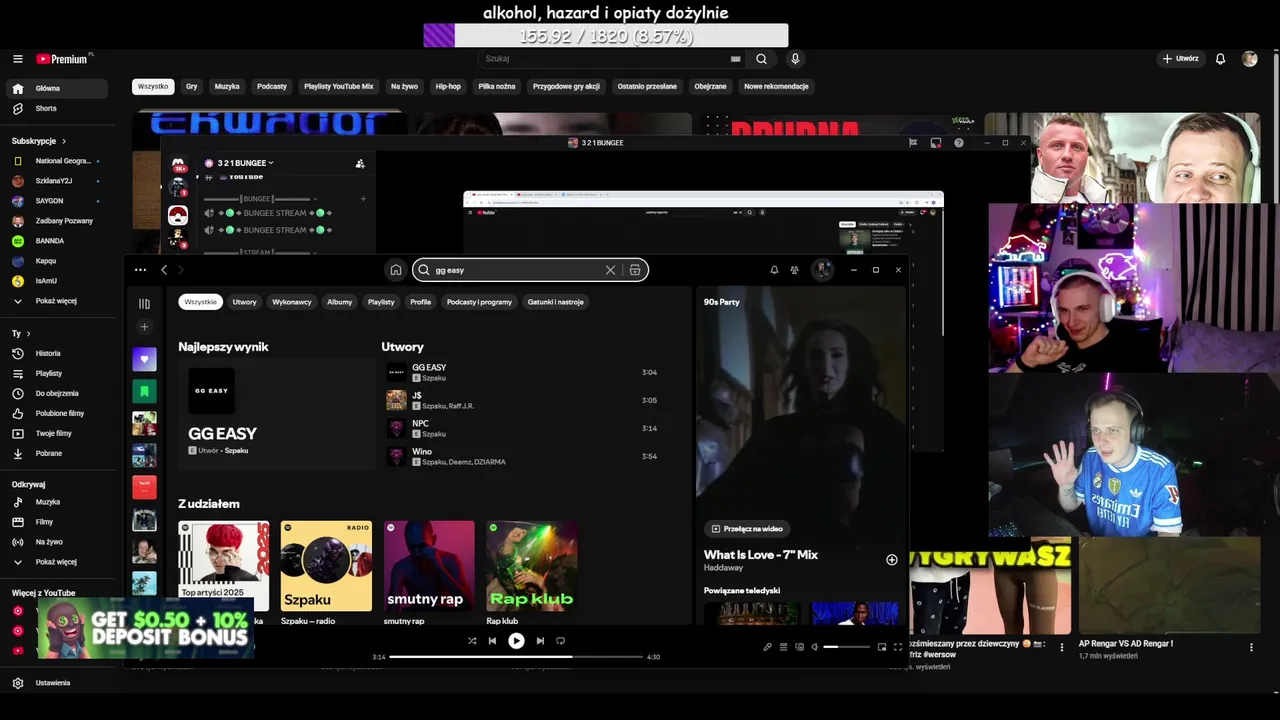
Task: Open Spotify What's New bell
Action: [774, 270]
